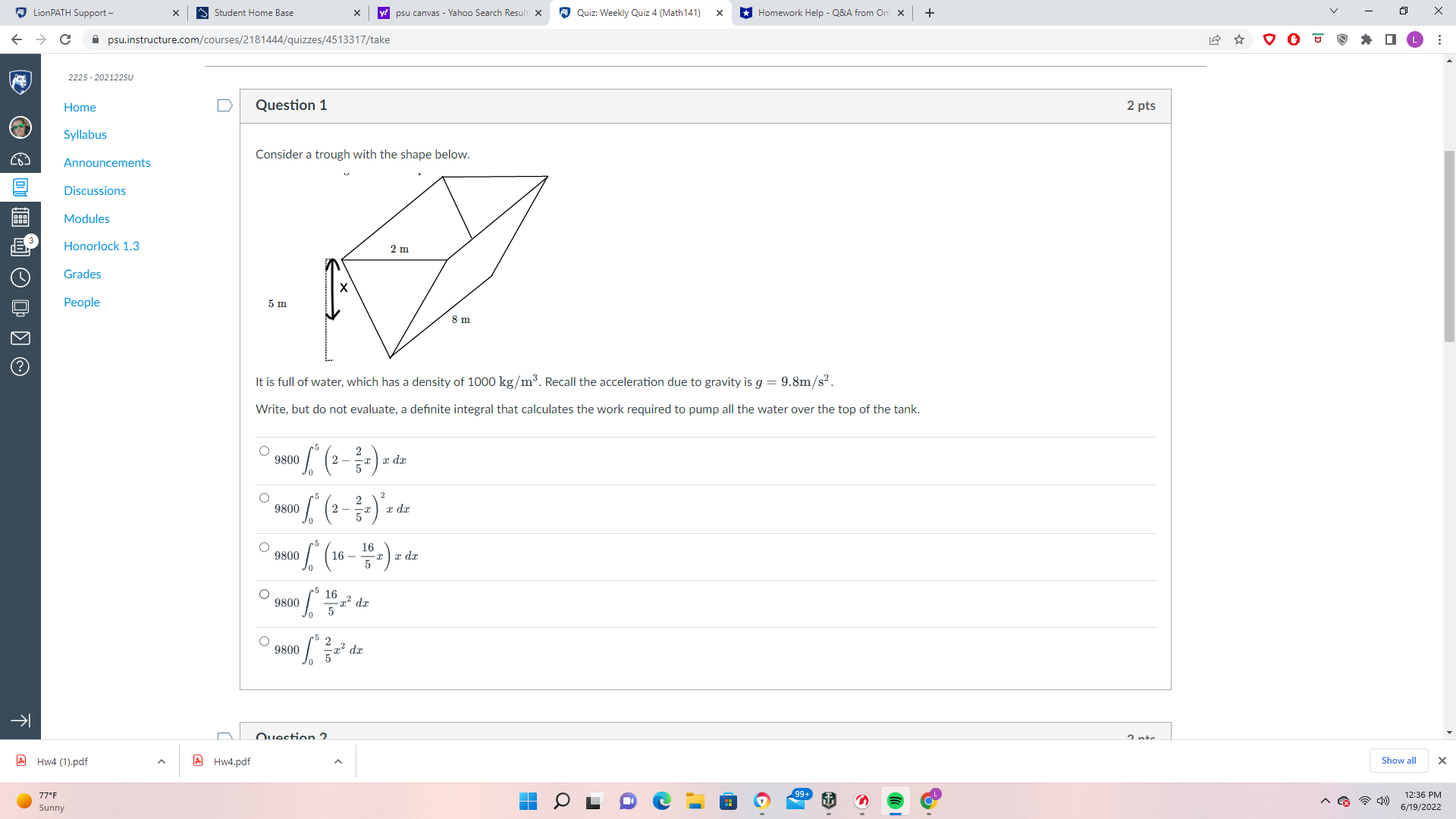This screenshot has height=819, width=1456.
Task: Switch to the Homework Help Q&A tab
Action: coord(819,13)
